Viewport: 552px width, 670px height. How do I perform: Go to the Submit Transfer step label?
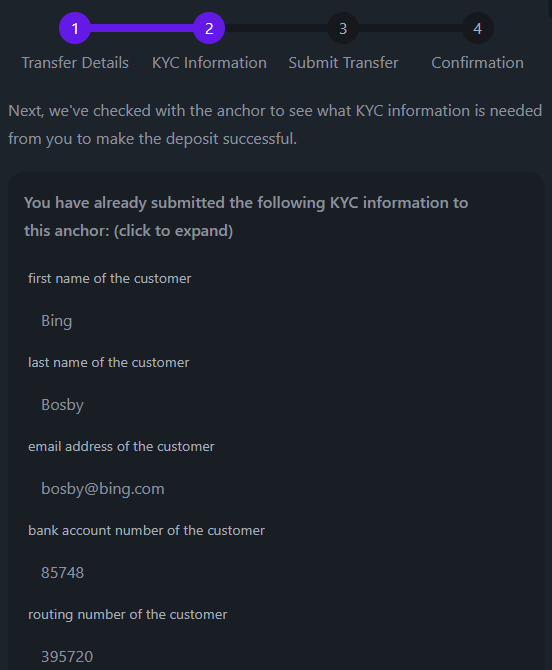coord(343,63)
